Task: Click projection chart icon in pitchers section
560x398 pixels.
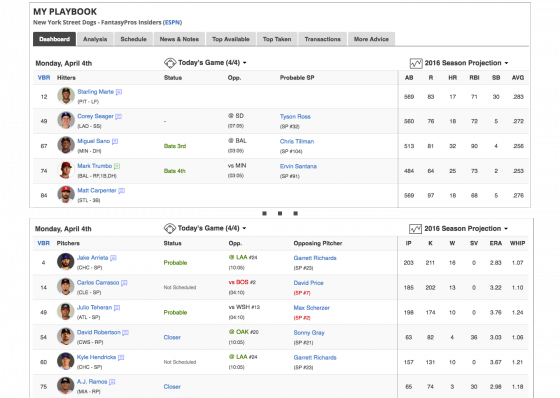Action: point(415,229)
